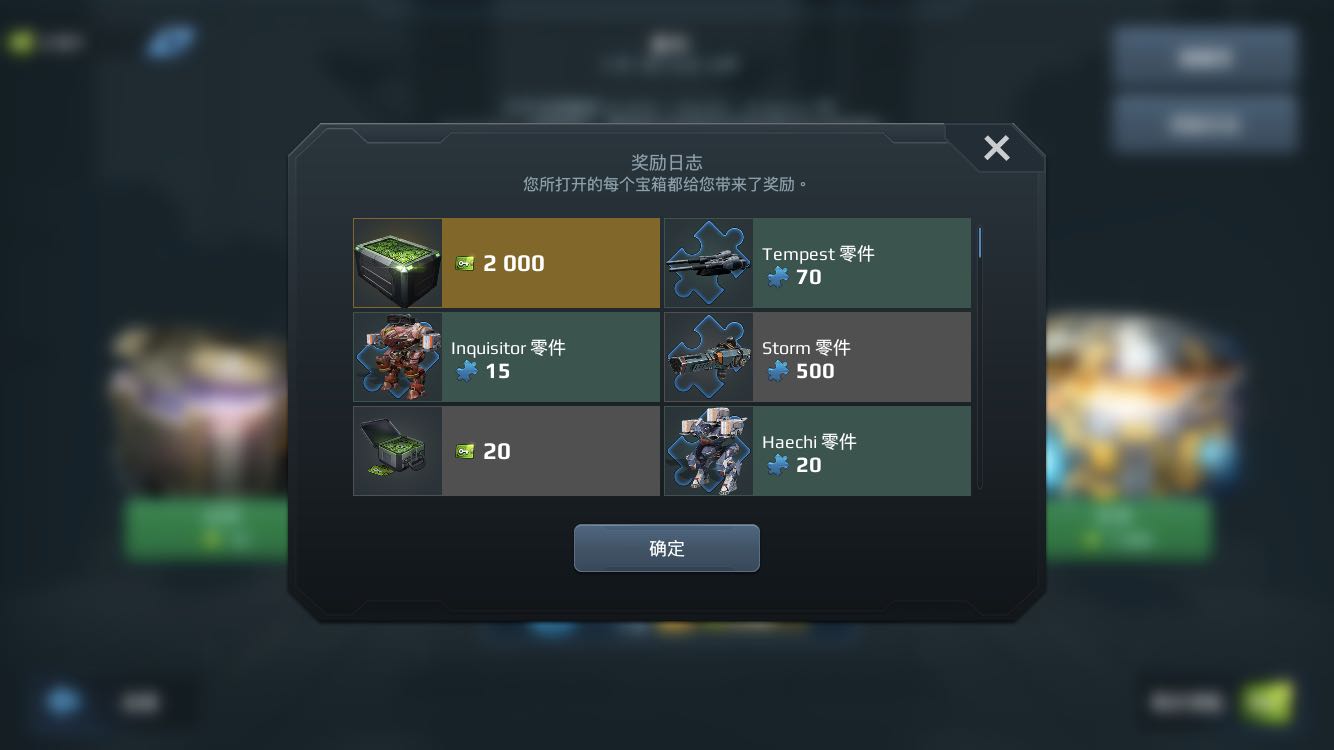Screen dimensions: 1334x750
Task: Click the key icon beside 20
Action: point(465,451)
